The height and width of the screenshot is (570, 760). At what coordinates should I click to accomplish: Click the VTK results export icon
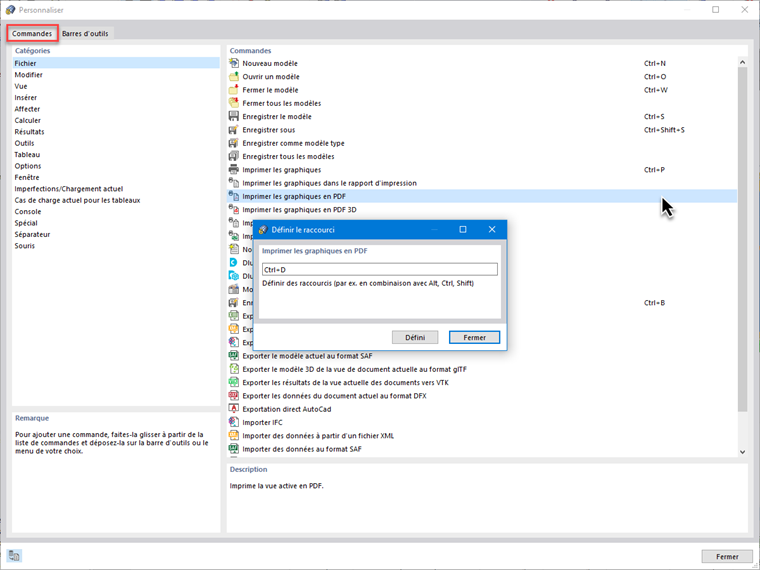[x=234, y=382]
